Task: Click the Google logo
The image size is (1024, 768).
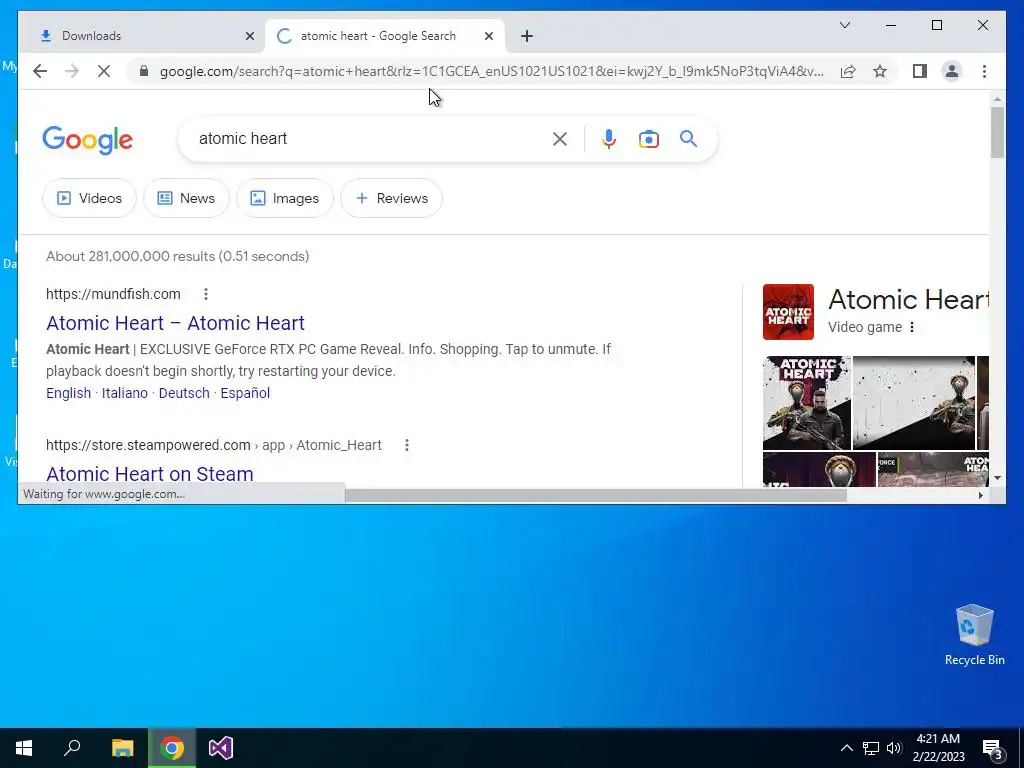Action: [x=88, y=140]
